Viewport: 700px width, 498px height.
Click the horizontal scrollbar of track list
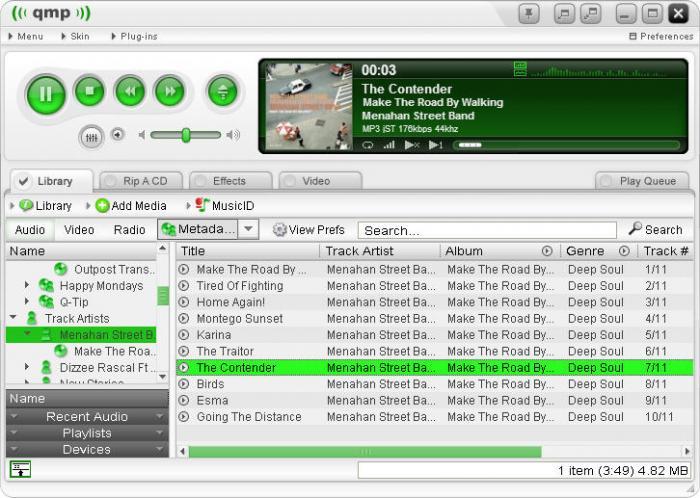pos(365,452)
